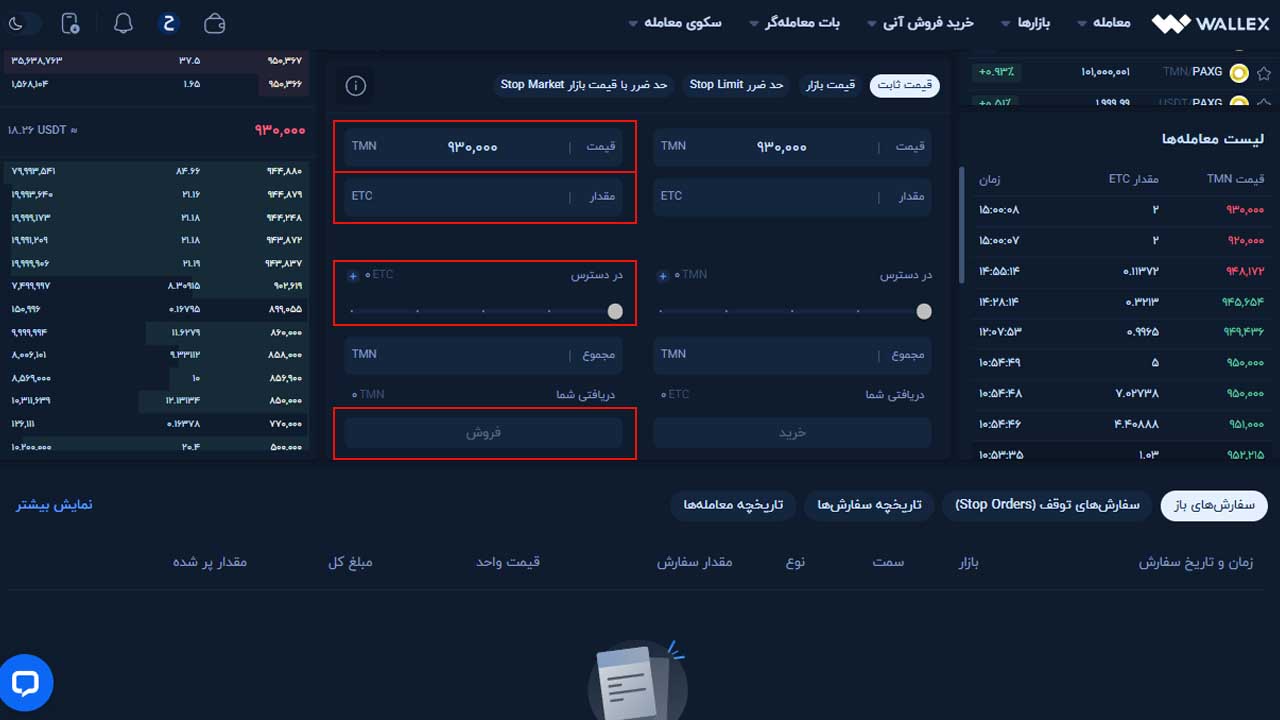Select the Stop Market order type tab
1280x720 pixels.
tap(585, 85)
